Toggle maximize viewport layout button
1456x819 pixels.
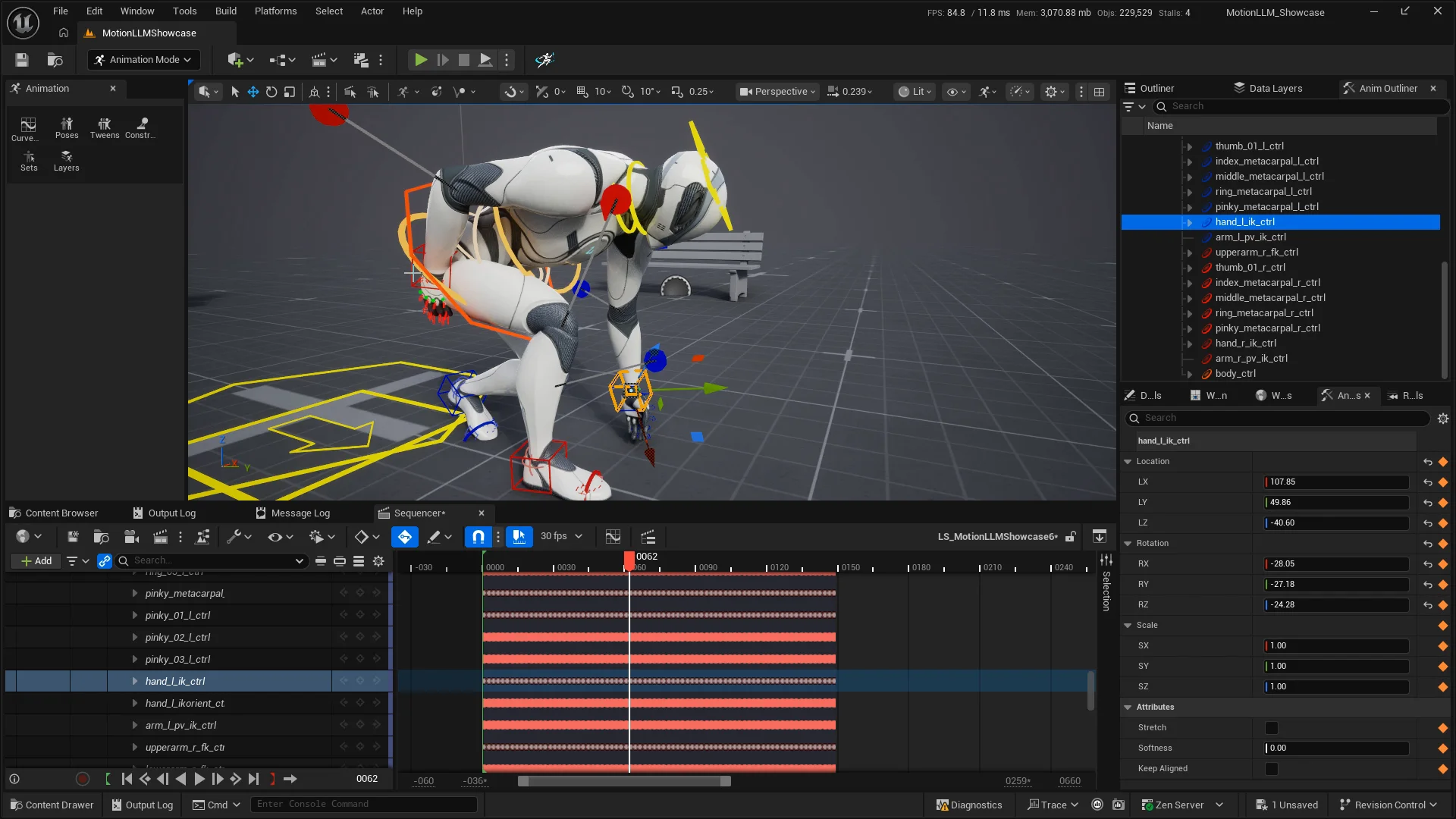pos(1099,92)
